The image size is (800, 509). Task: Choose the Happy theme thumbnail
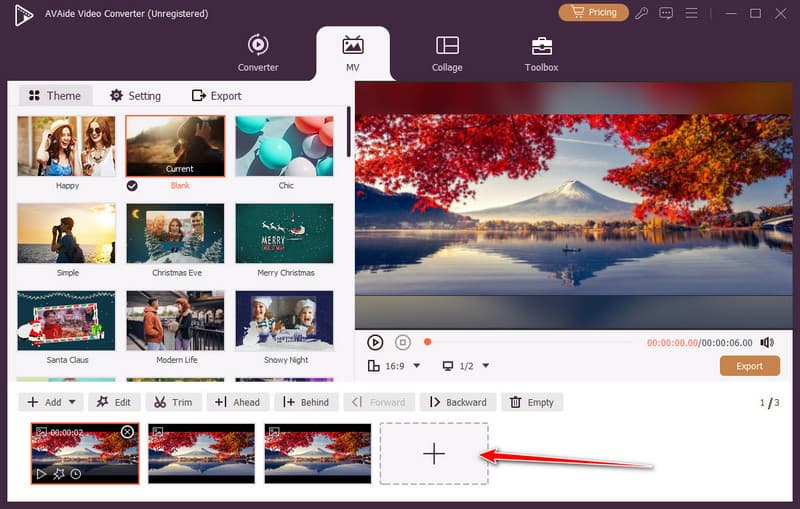(x=66, y=146)
